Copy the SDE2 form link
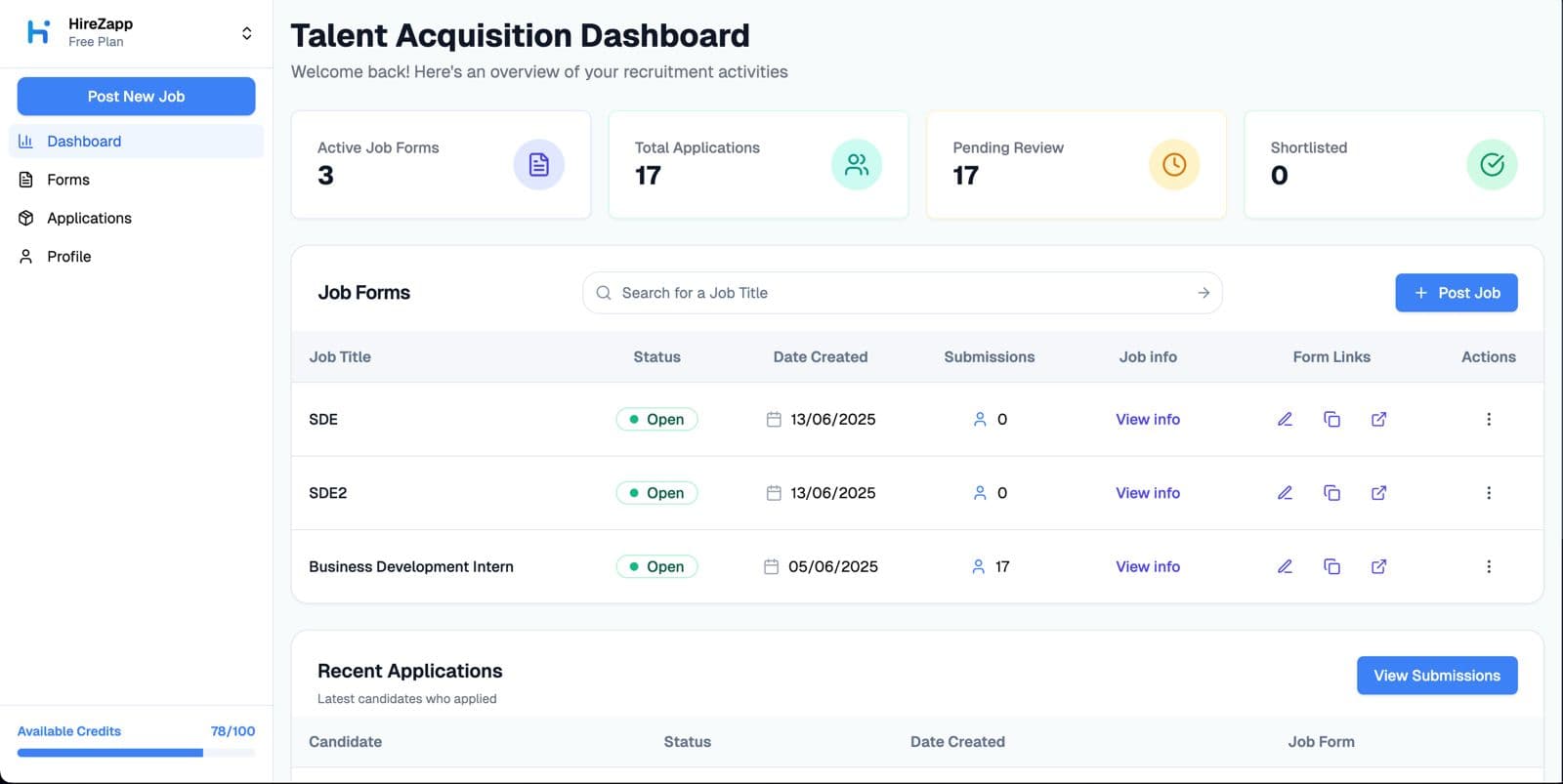The height and width of the screenshot is (784, 1563). pyautogui.click(x=1331, y=493)
